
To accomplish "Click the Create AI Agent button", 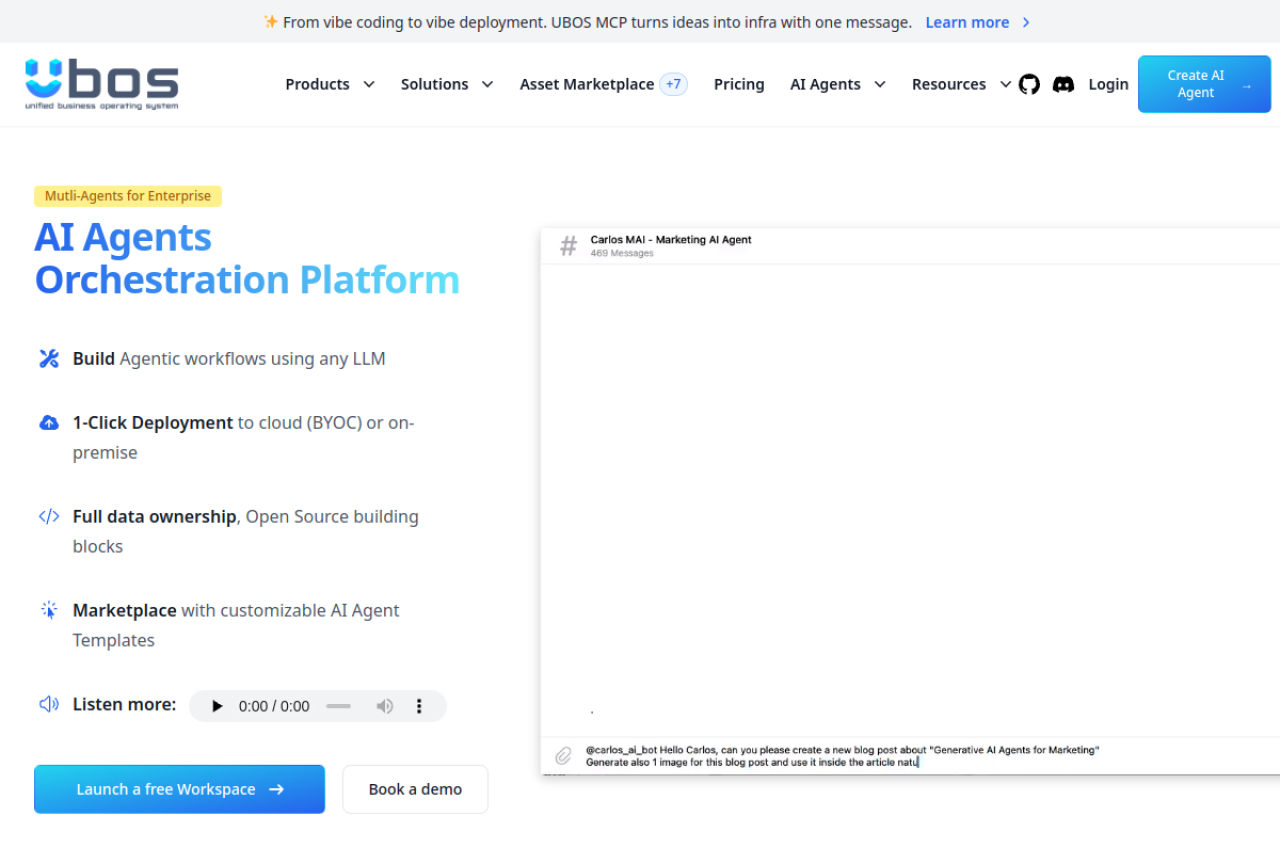I will 1204,84.
